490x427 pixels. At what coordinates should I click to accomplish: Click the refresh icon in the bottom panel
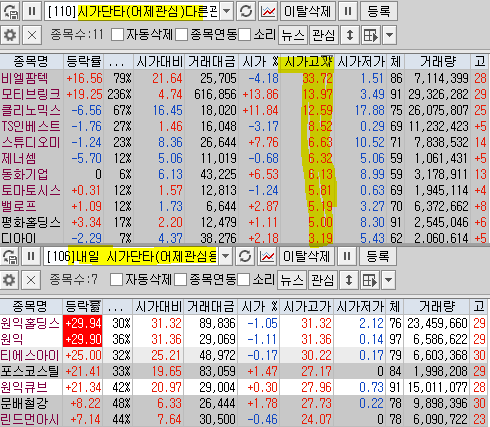tap(245, 256)
